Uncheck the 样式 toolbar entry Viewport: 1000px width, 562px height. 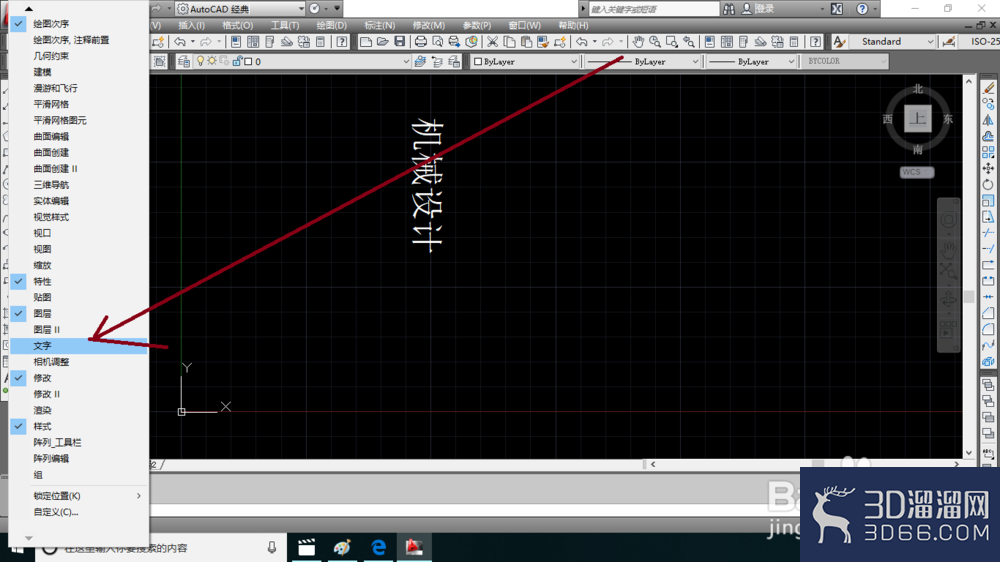(79, 426)
